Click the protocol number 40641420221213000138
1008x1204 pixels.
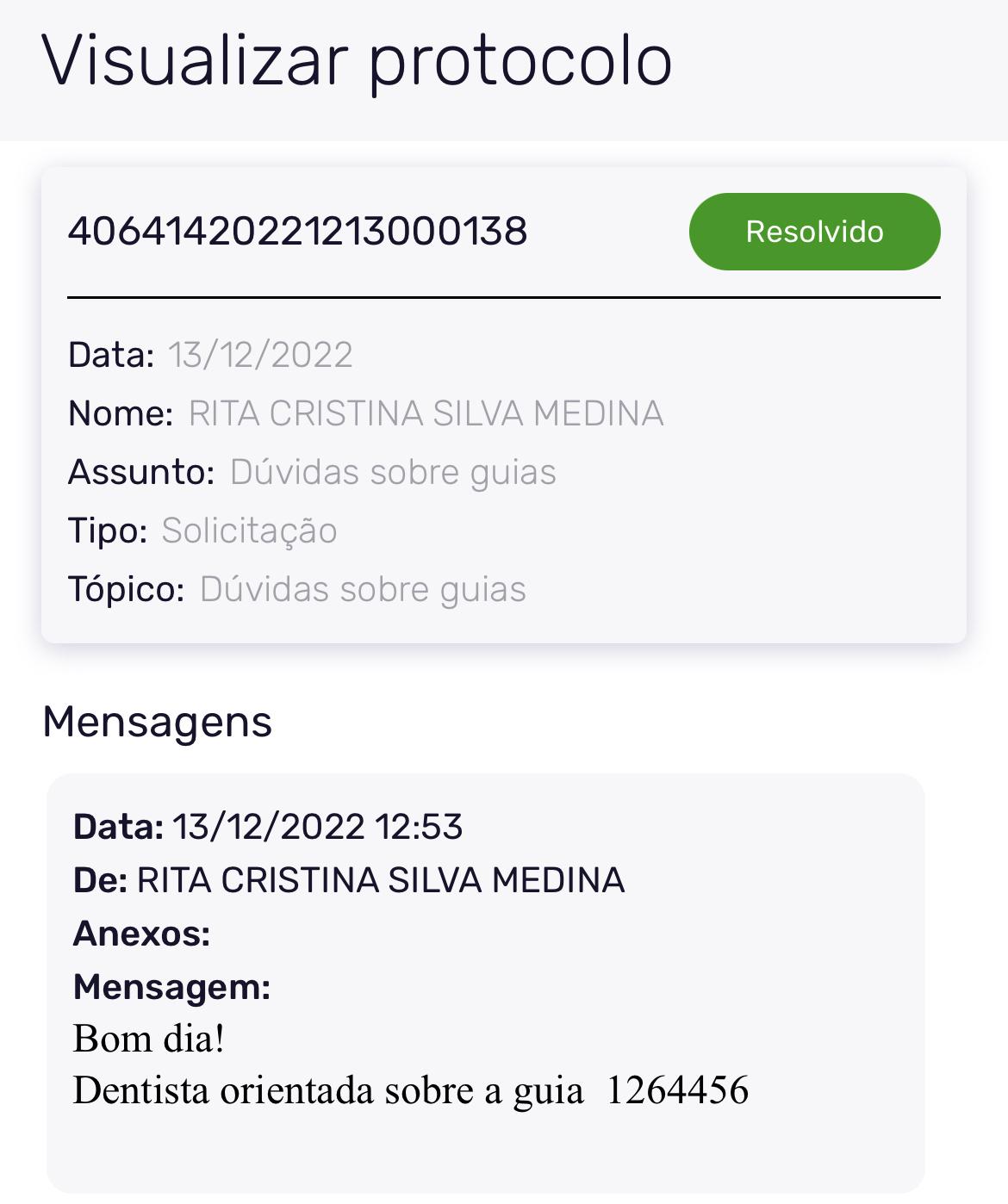click(x=297, y=232)
